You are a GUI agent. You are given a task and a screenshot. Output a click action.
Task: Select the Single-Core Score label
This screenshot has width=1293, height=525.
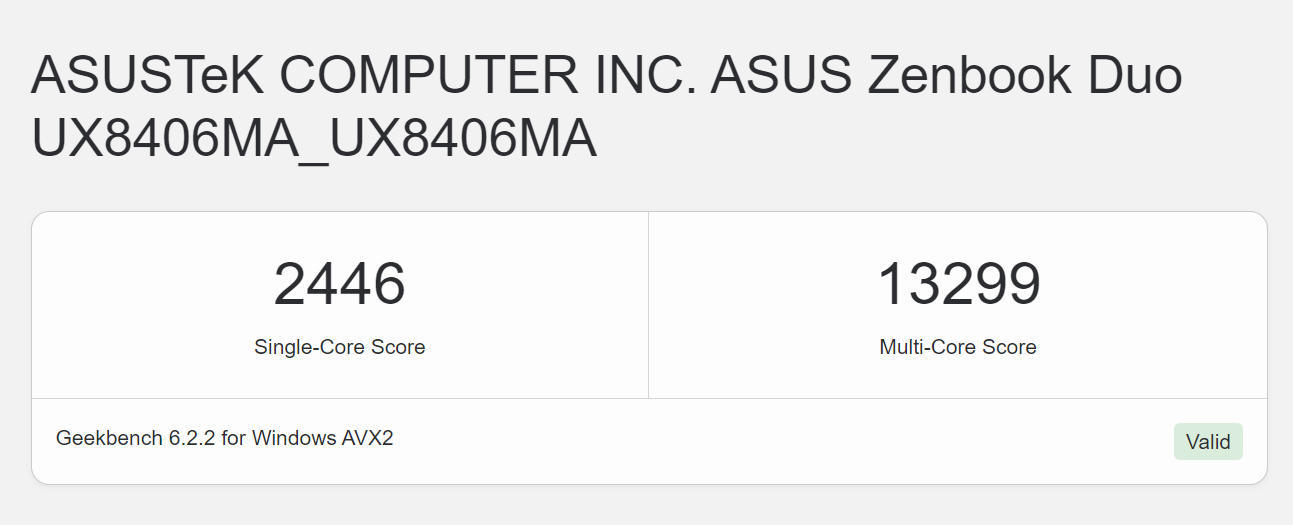pos(339,347)
